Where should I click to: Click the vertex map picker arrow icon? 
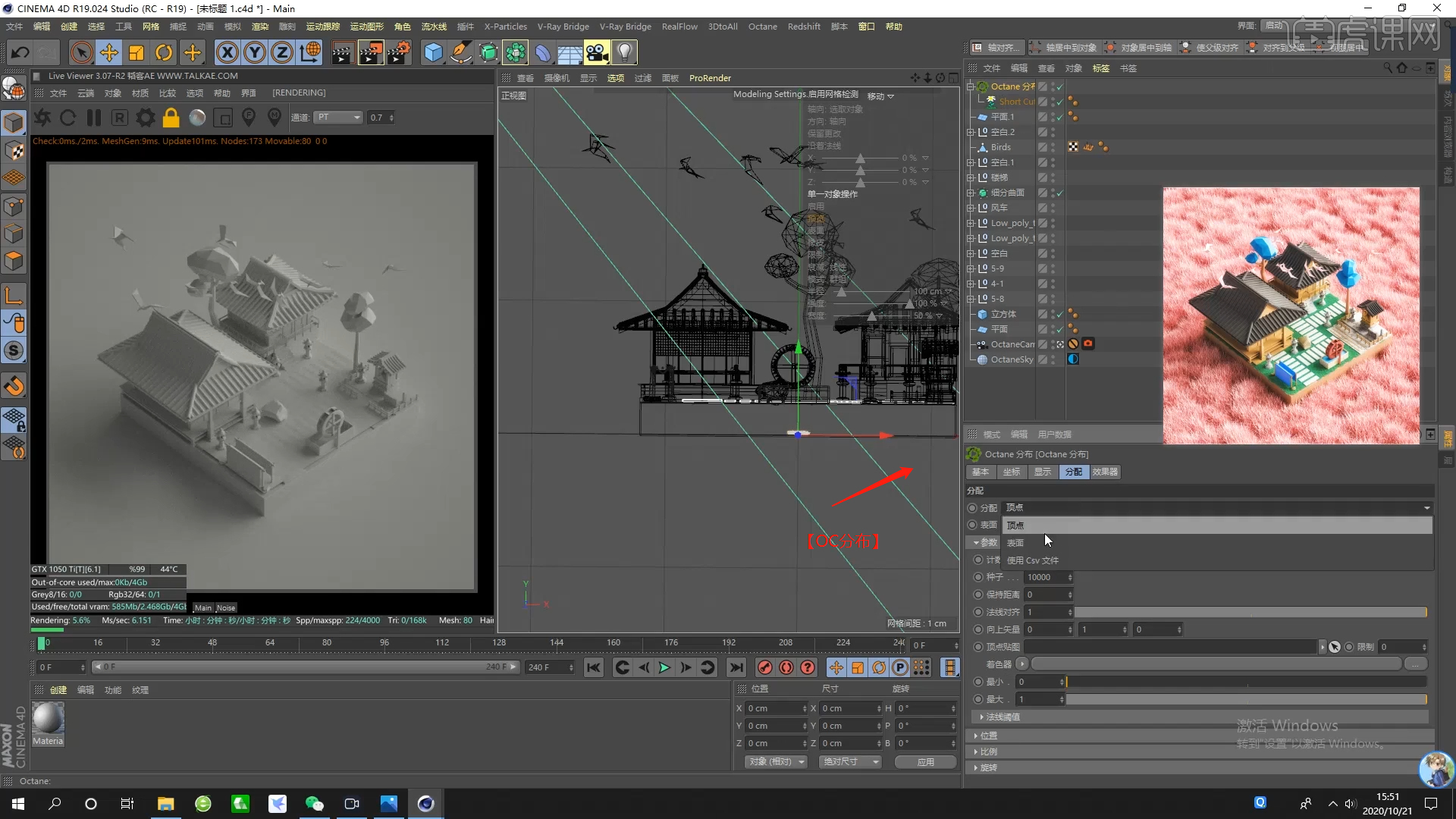pos(1335,647)
